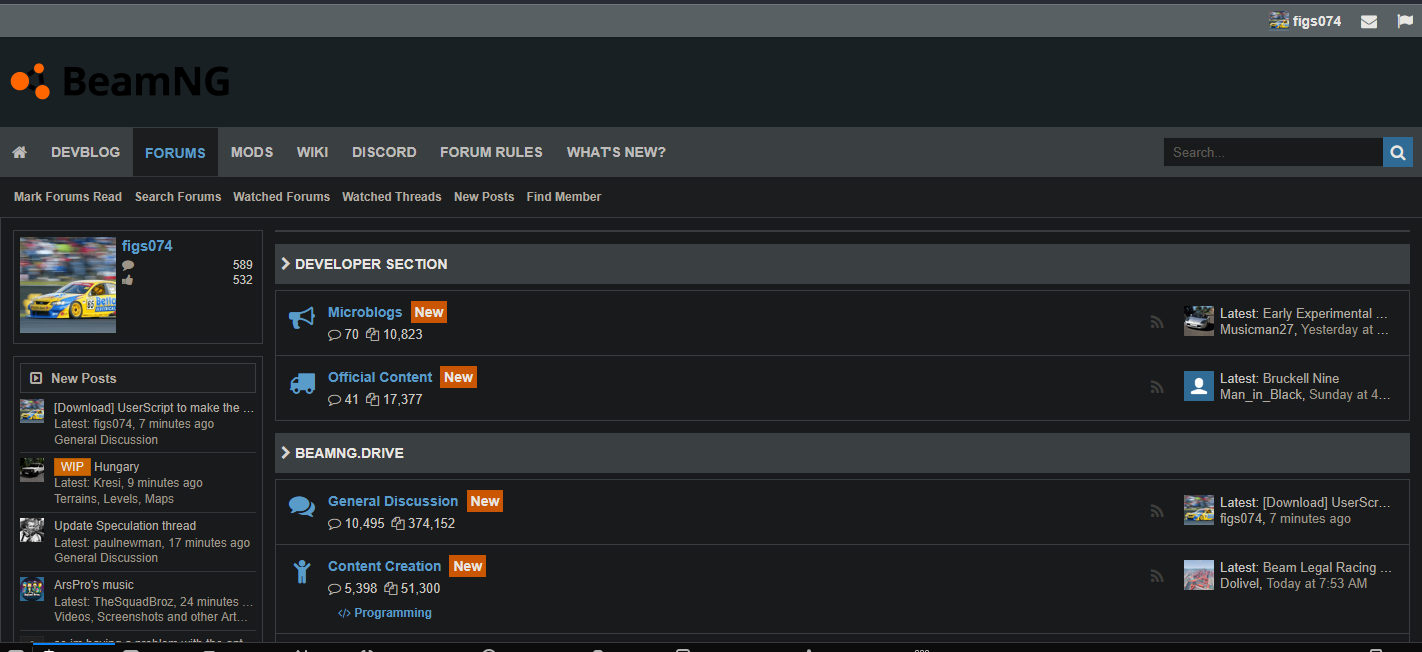Screen dimensions: 1422x652
Task: Open RSS feed for Official Content
Action: click(x=1157, y=387)
